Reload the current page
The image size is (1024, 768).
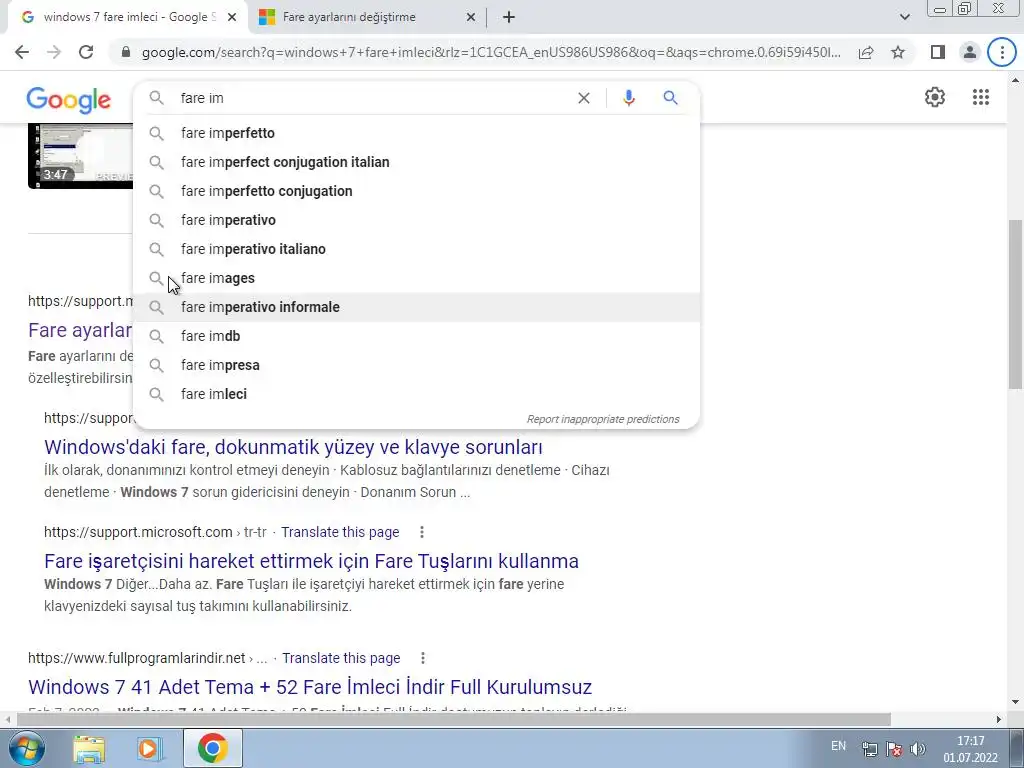tap(86, 52)
